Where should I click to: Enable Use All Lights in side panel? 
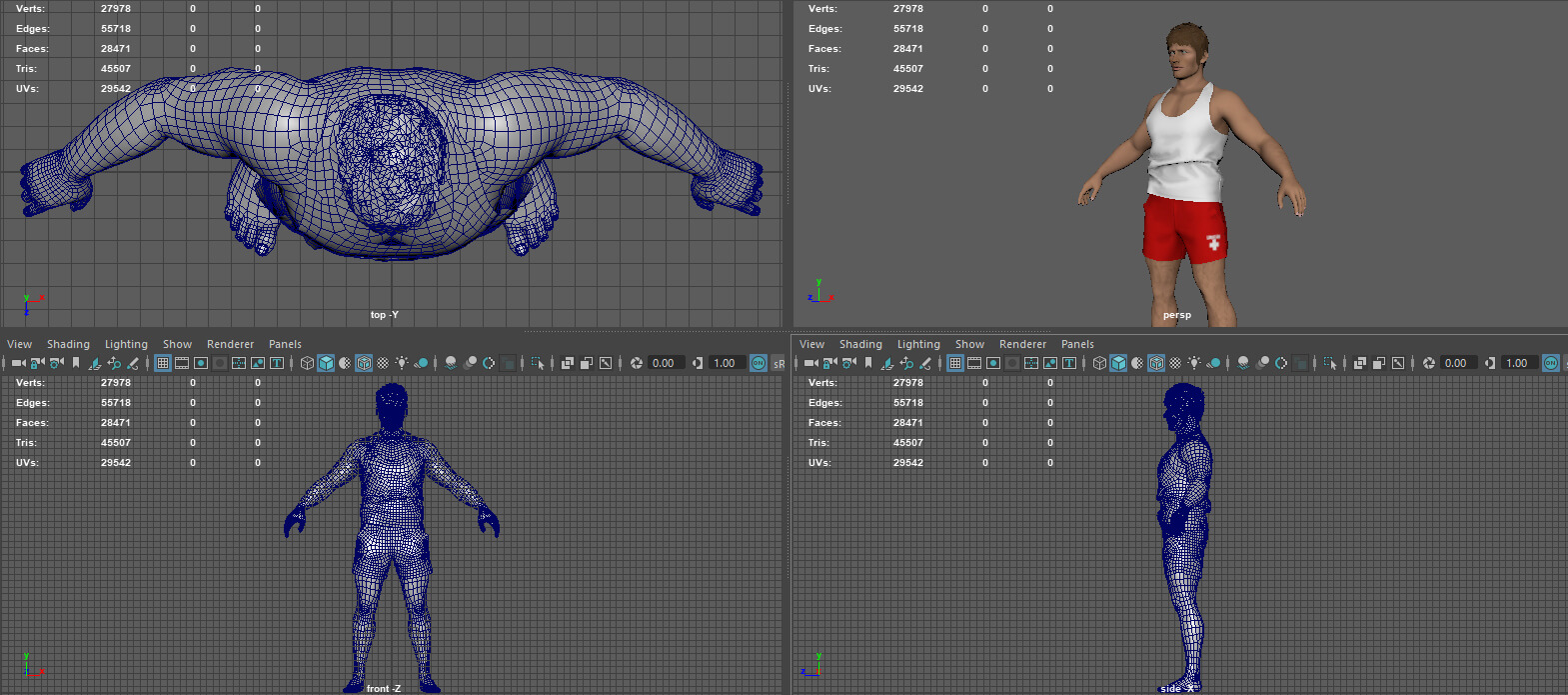1194,363
